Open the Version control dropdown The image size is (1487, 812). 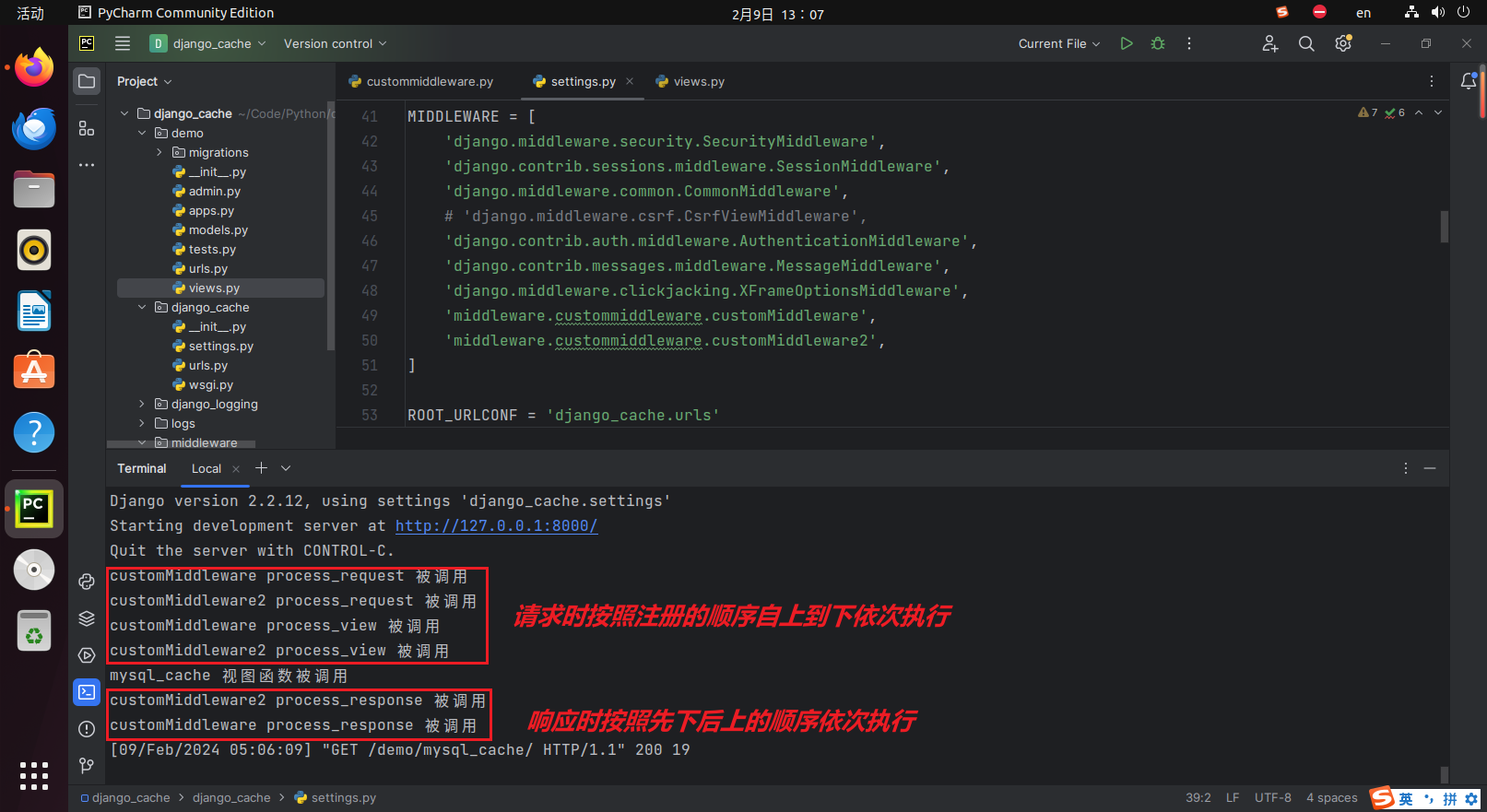pos(335,43)
